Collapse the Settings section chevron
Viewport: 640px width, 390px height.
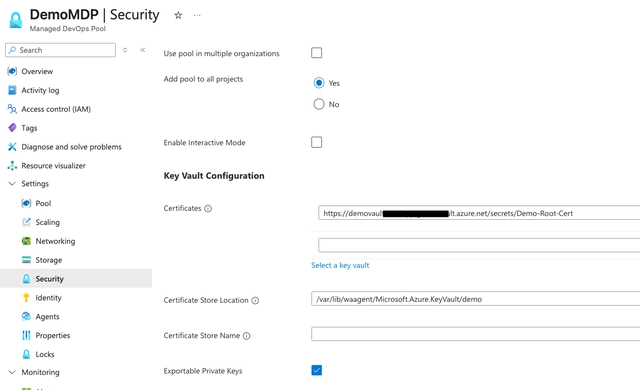(x=12, y=184)
